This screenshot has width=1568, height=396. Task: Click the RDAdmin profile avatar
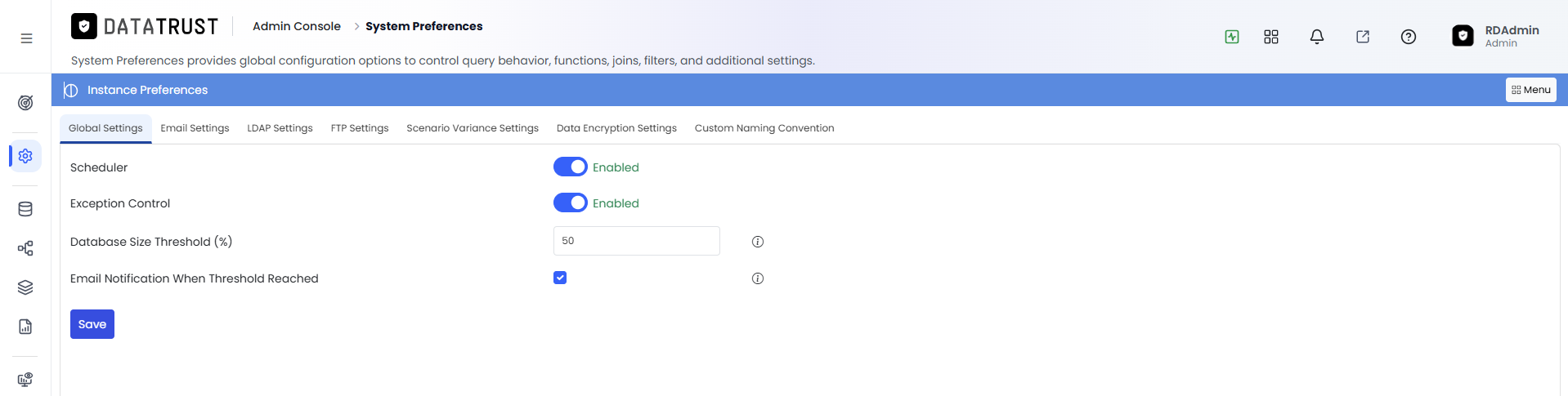(1463, 36)
